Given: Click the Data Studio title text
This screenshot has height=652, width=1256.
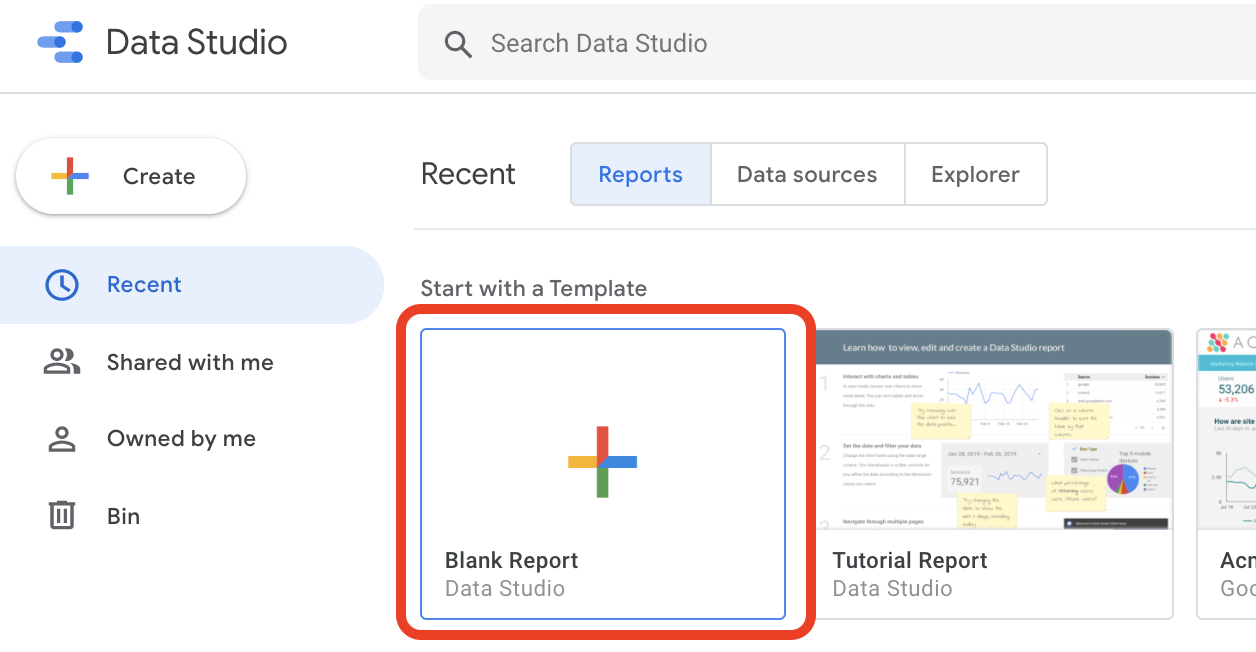Looking at the screenshot, I should tap(197, 42).
